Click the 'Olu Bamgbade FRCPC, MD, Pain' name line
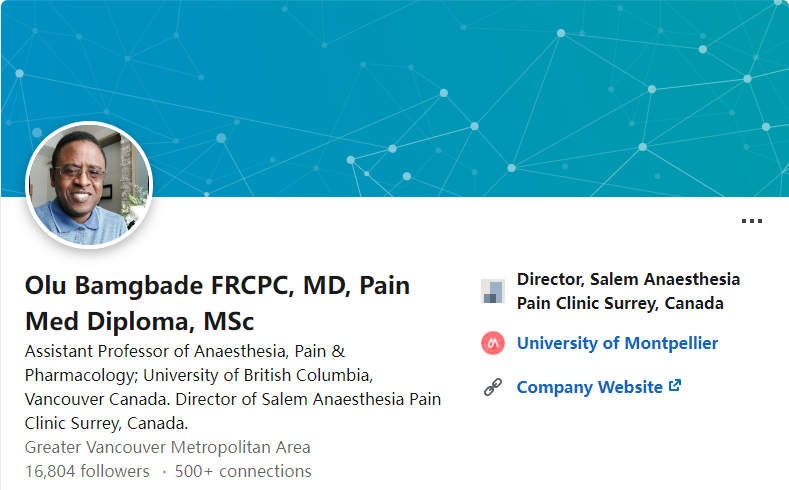 coord(217,285)
